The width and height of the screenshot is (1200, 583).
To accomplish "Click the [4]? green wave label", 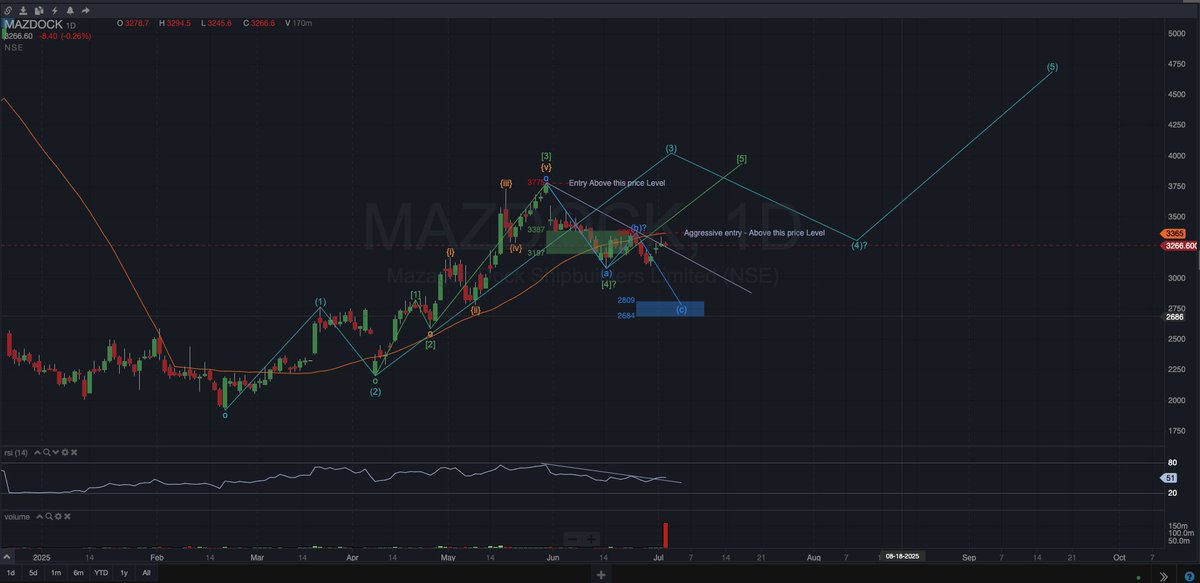I will 608,285.
